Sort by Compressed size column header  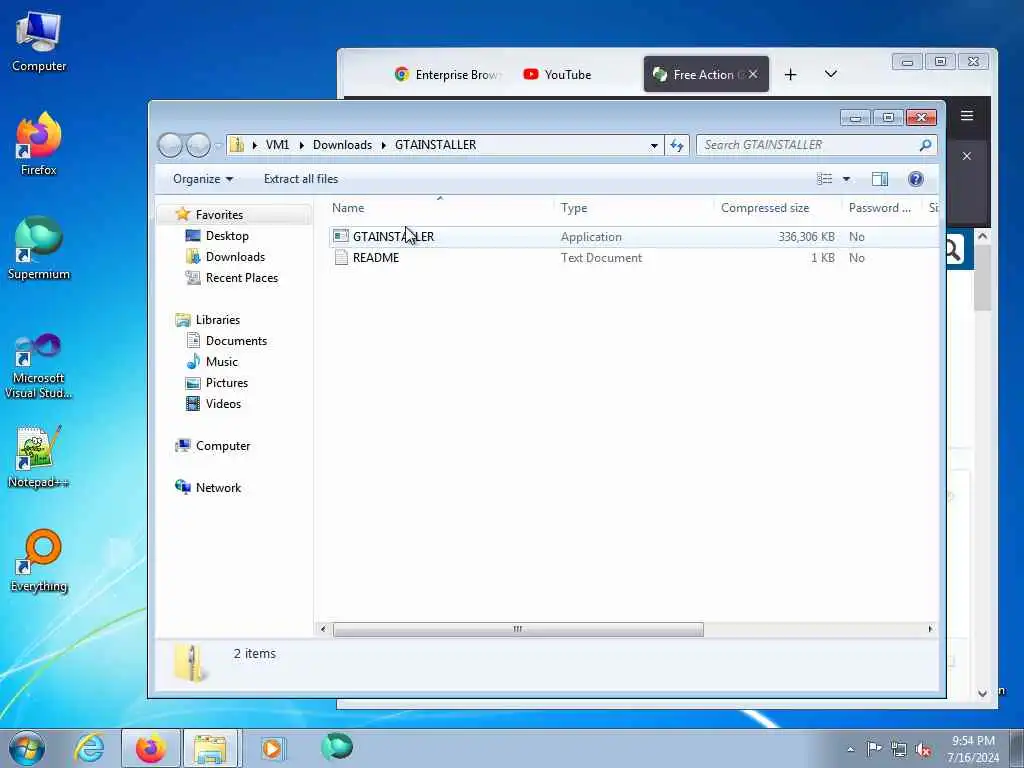777,208
